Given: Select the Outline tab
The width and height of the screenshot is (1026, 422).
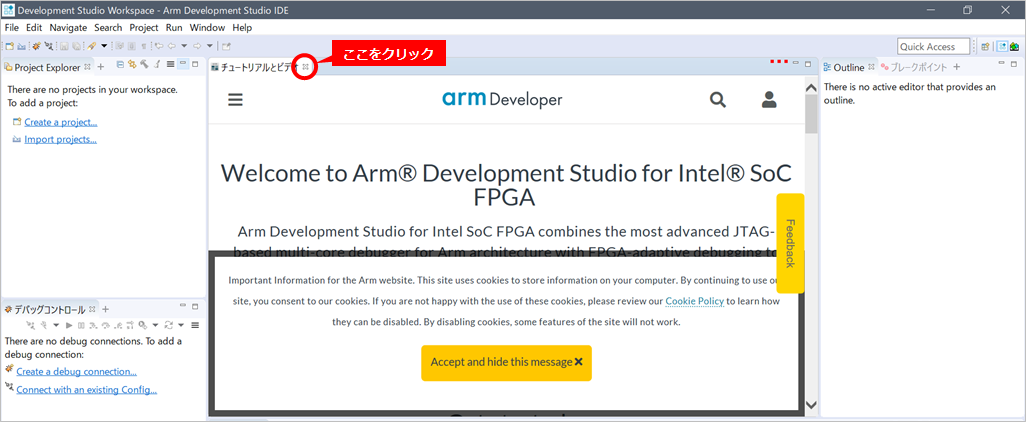Looking at the screenshot, I should click(849, 67).
